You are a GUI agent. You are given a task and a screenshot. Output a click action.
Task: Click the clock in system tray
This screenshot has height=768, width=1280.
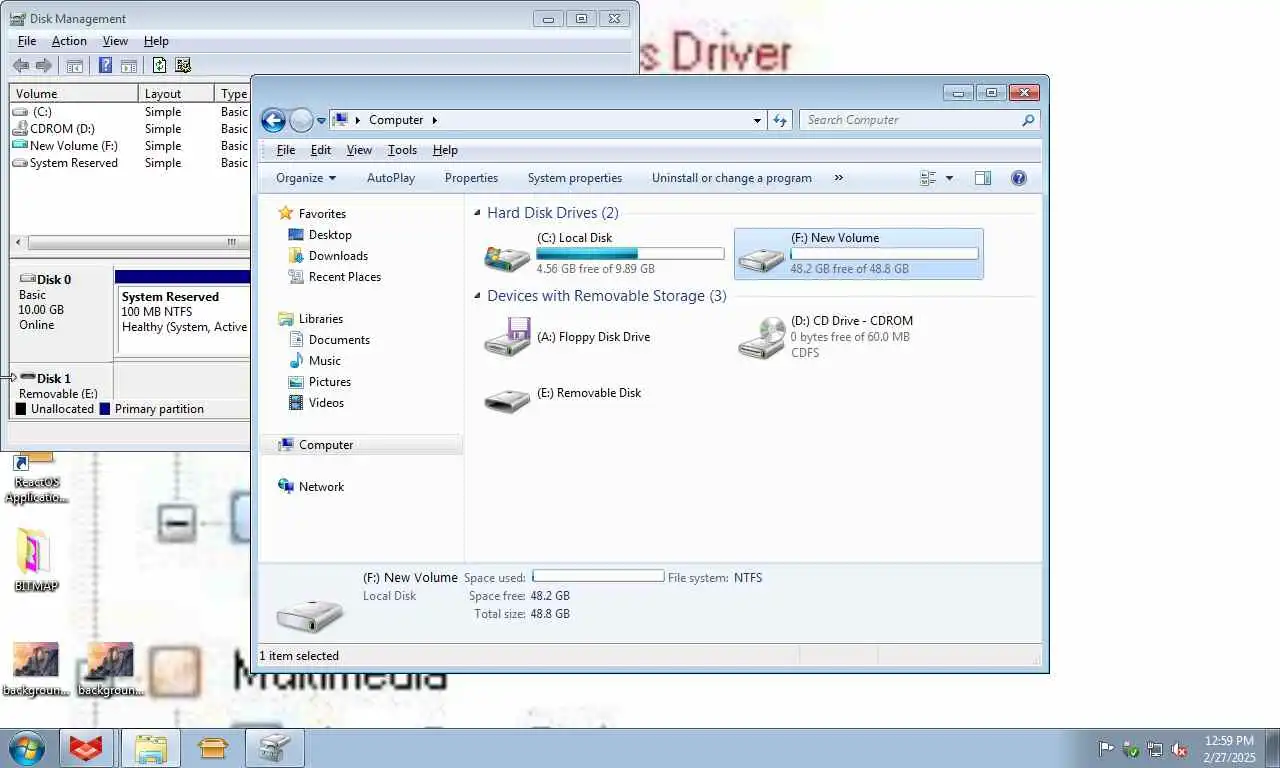coord(1229,749)
